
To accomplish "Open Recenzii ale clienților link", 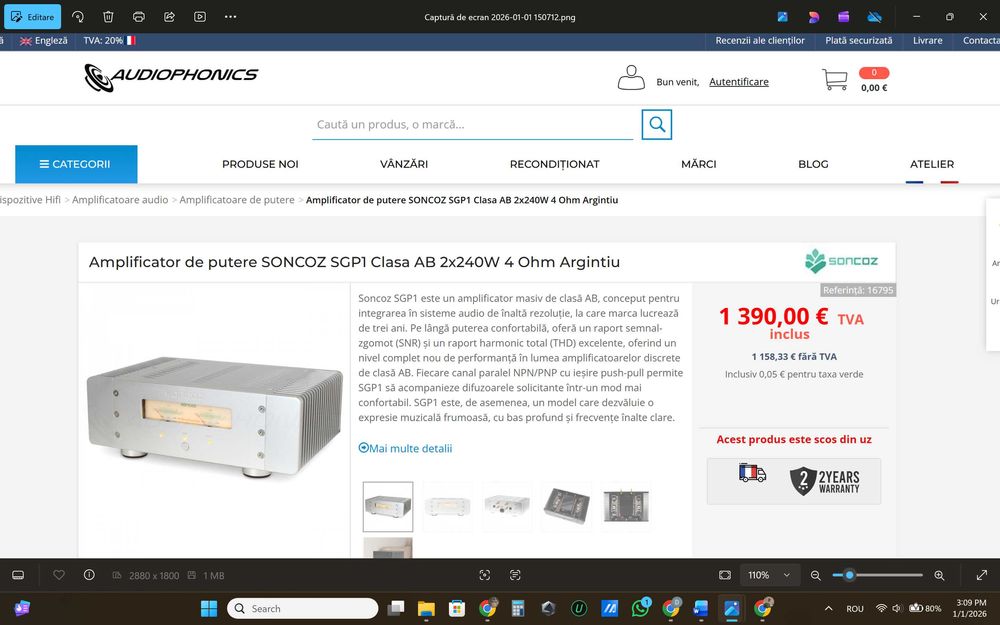I will pos(760,40).
